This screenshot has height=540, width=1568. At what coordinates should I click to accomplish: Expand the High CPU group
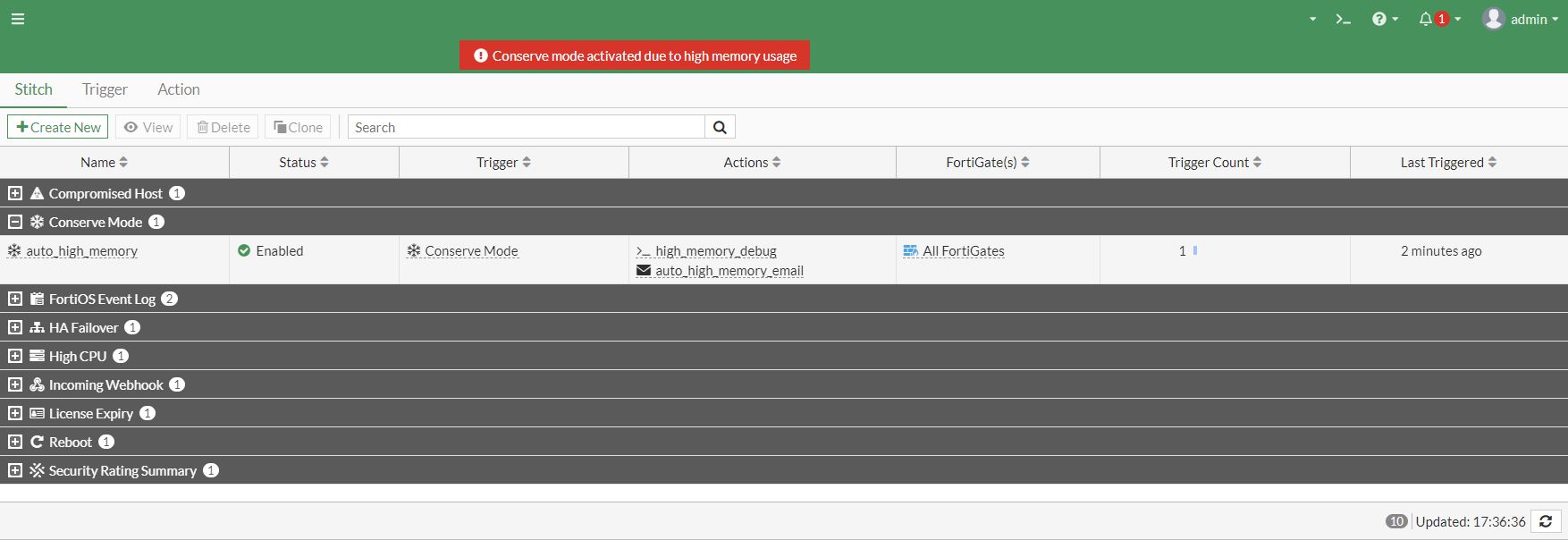click(x=15, y=356)
